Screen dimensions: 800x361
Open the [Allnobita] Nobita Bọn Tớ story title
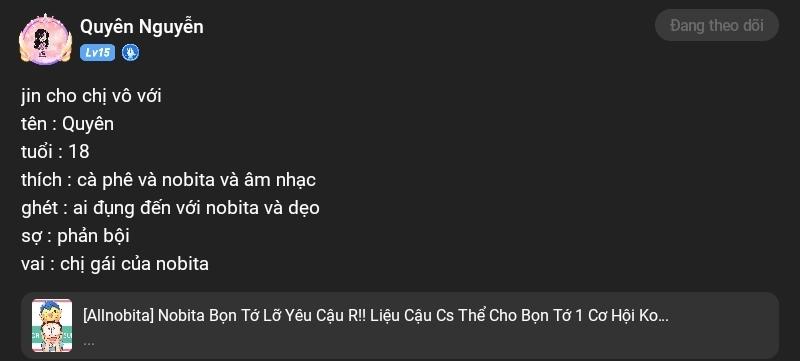376,316
